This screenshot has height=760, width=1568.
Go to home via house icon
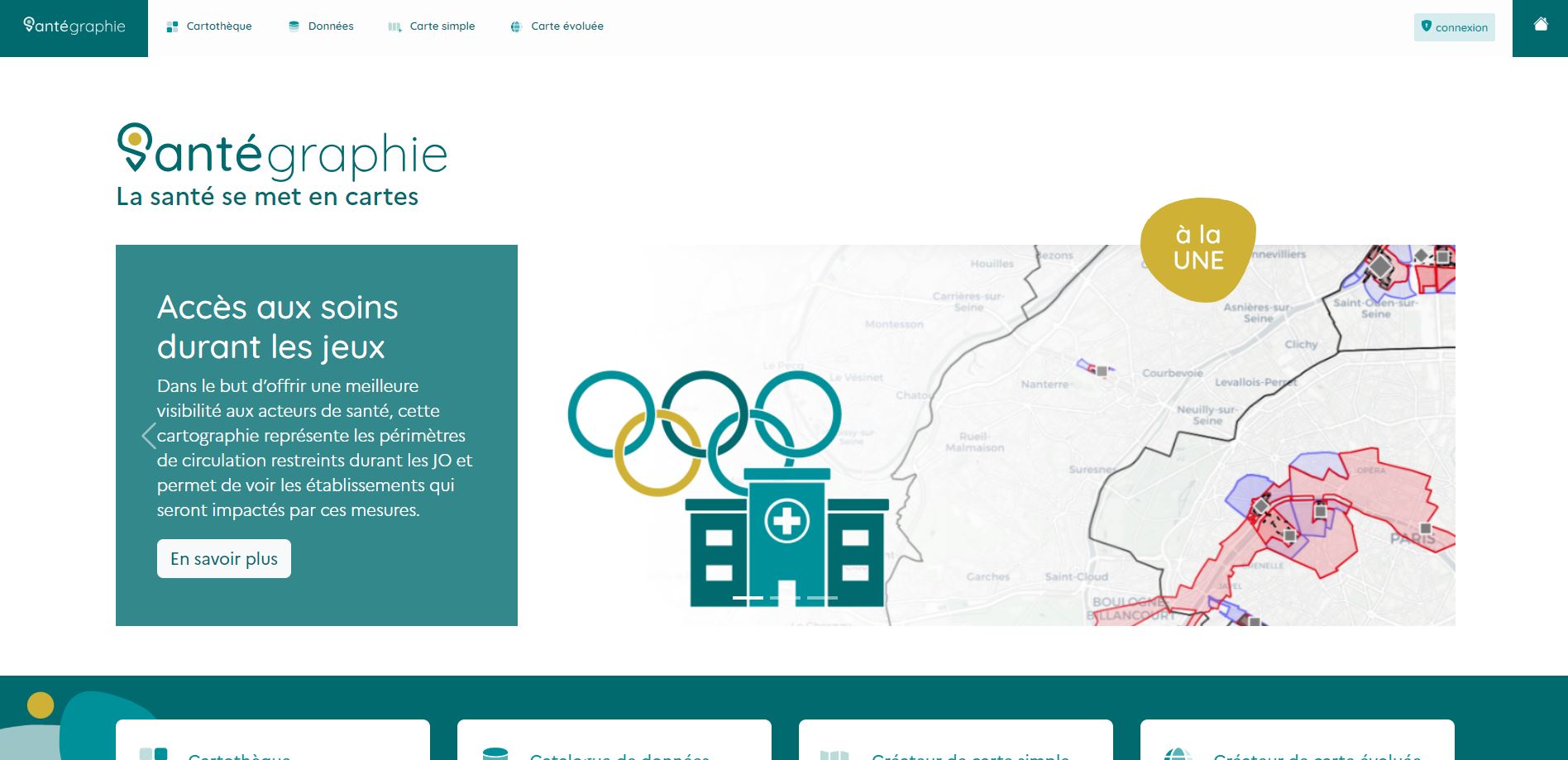[1541, 24]
